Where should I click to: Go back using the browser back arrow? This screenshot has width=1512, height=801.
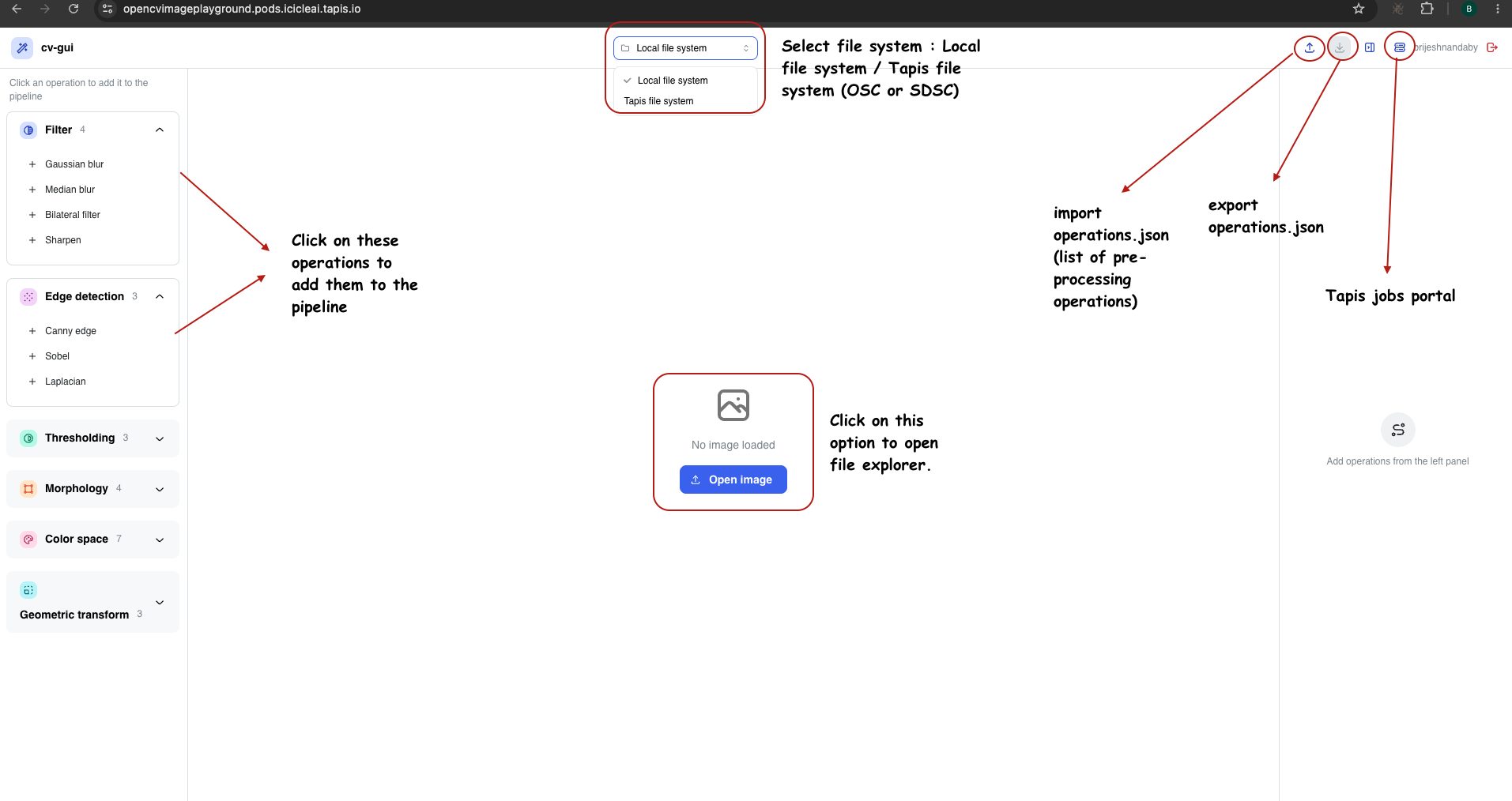[x=17, y=9]
